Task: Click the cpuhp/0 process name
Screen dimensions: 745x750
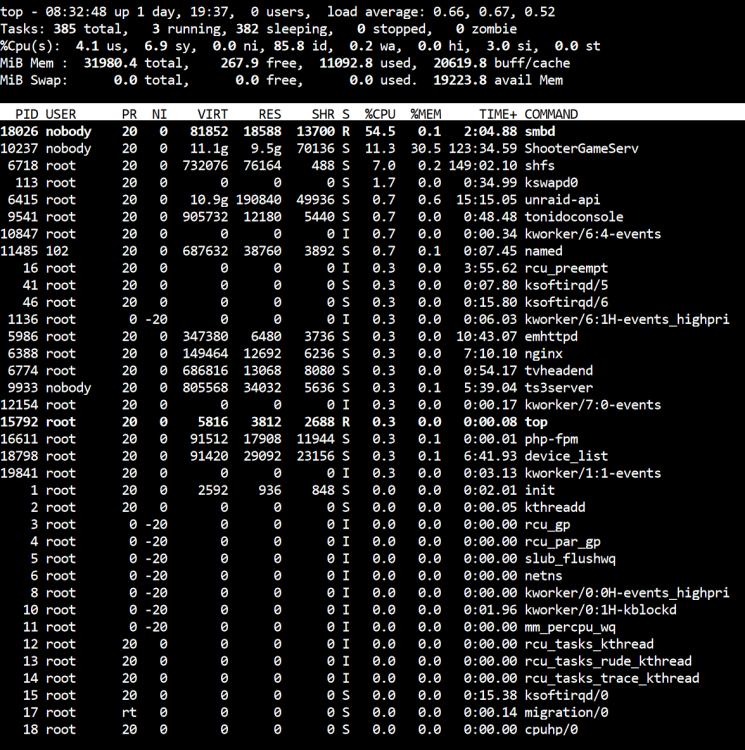Action: (x=551, y=730)
